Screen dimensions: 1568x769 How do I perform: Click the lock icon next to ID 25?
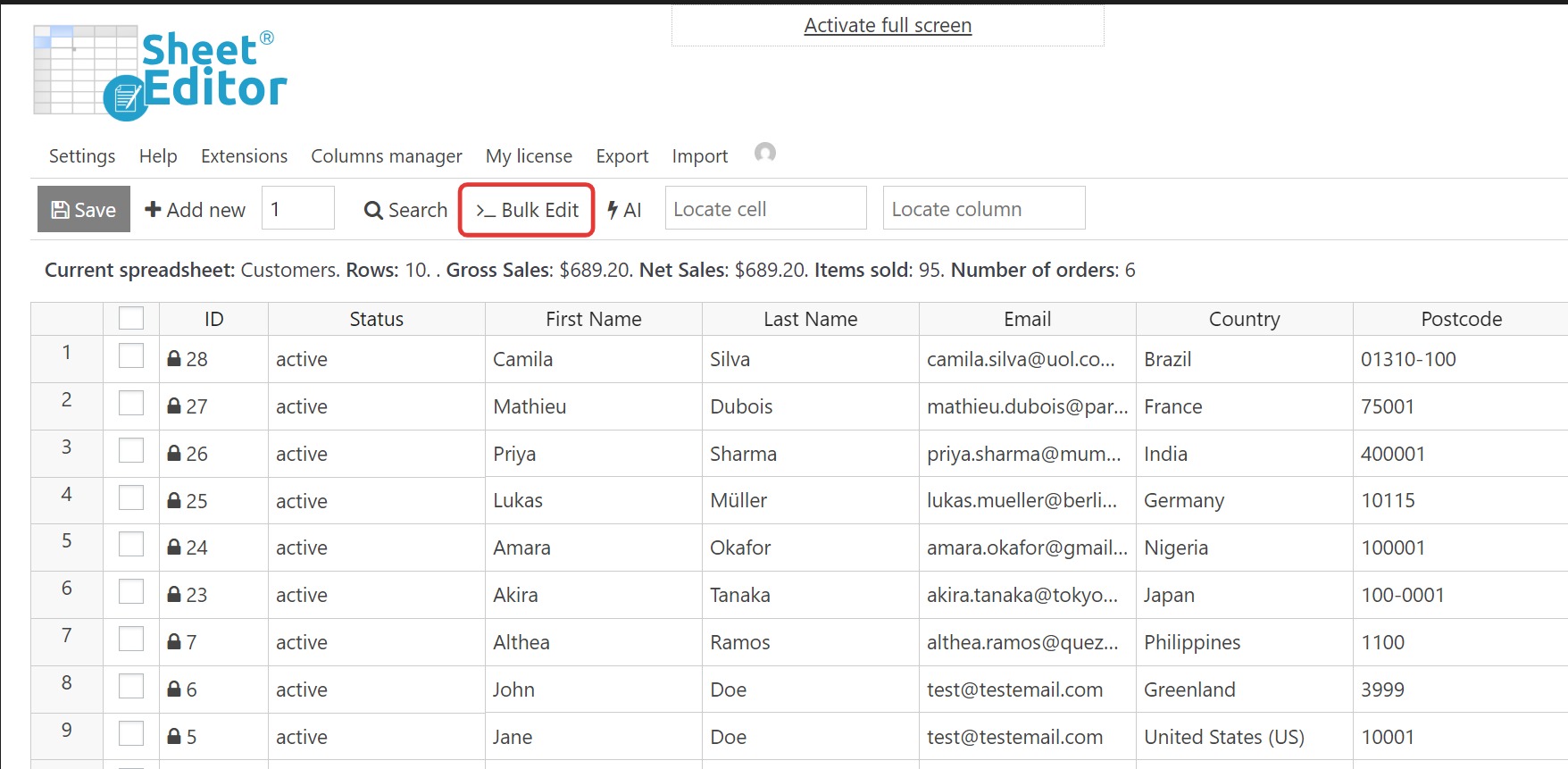(174, 500)
